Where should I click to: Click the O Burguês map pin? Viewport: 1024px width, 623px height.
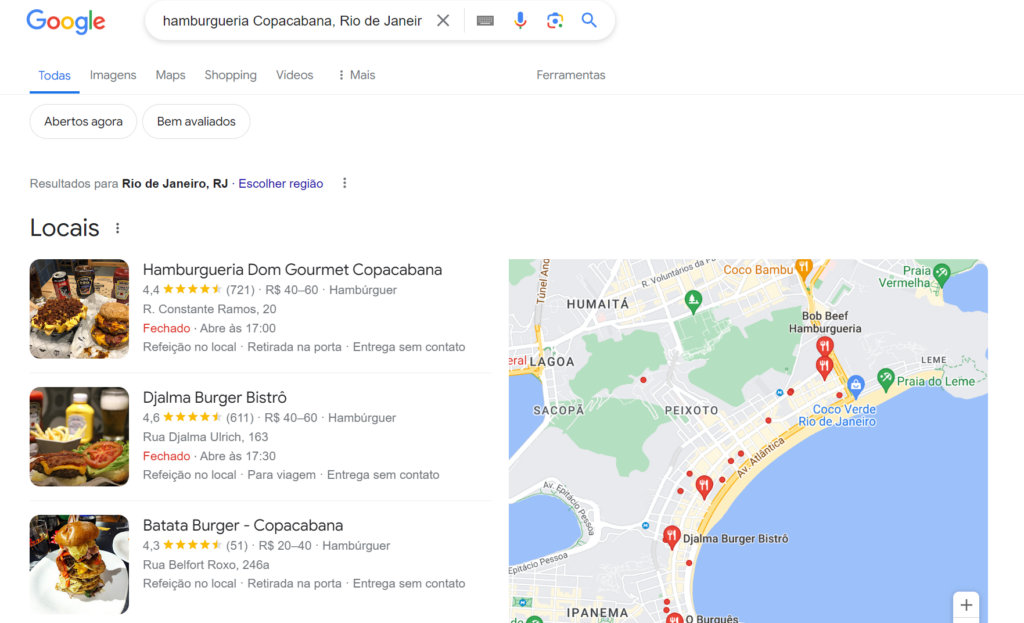pyautogui.click(x=674, y=618)
